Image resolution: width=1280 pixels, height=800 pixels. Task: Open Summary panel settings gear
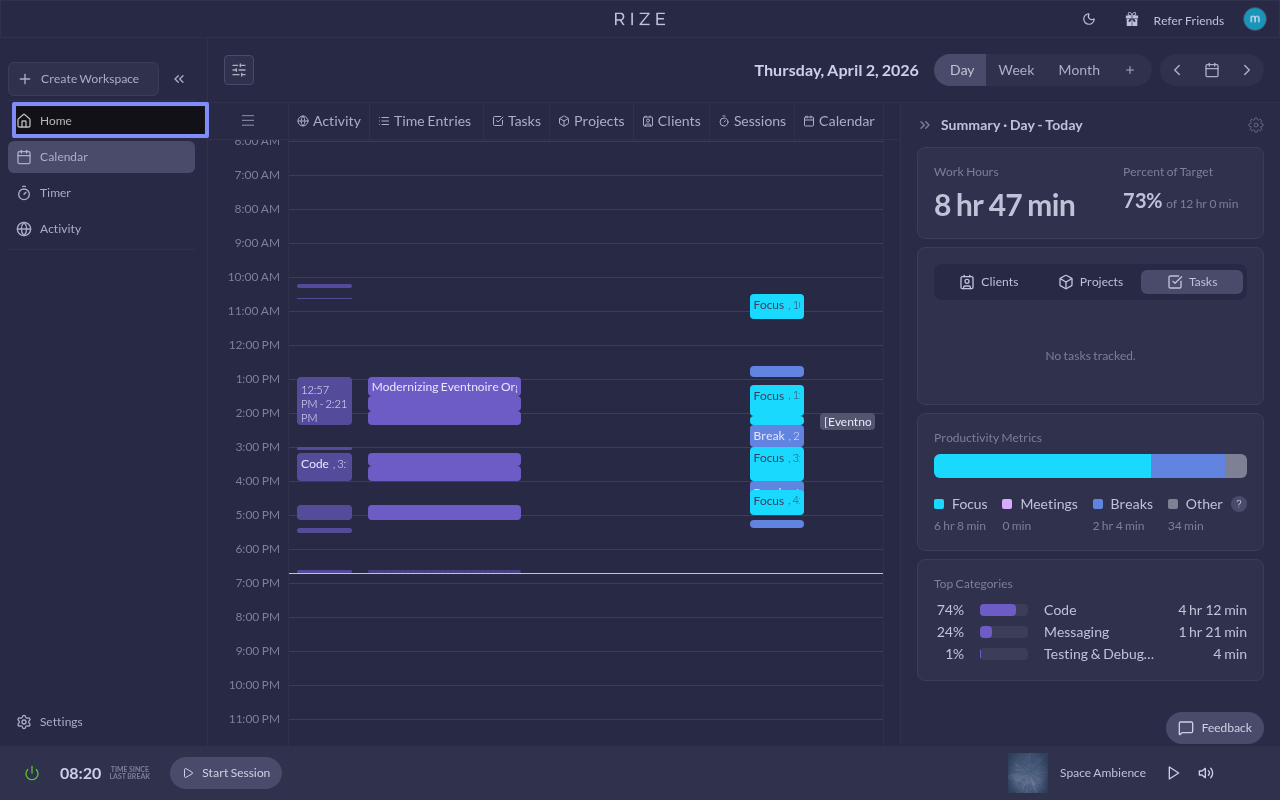point(1255,125)
